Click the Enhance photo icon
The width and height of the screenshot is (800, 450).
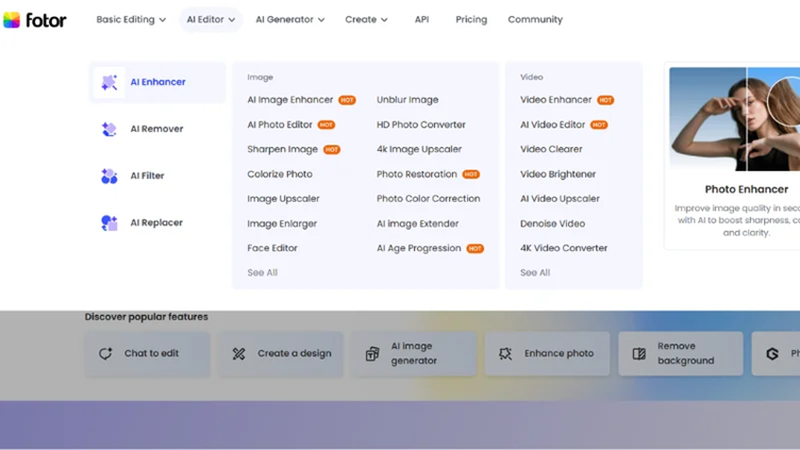(506, 354)
